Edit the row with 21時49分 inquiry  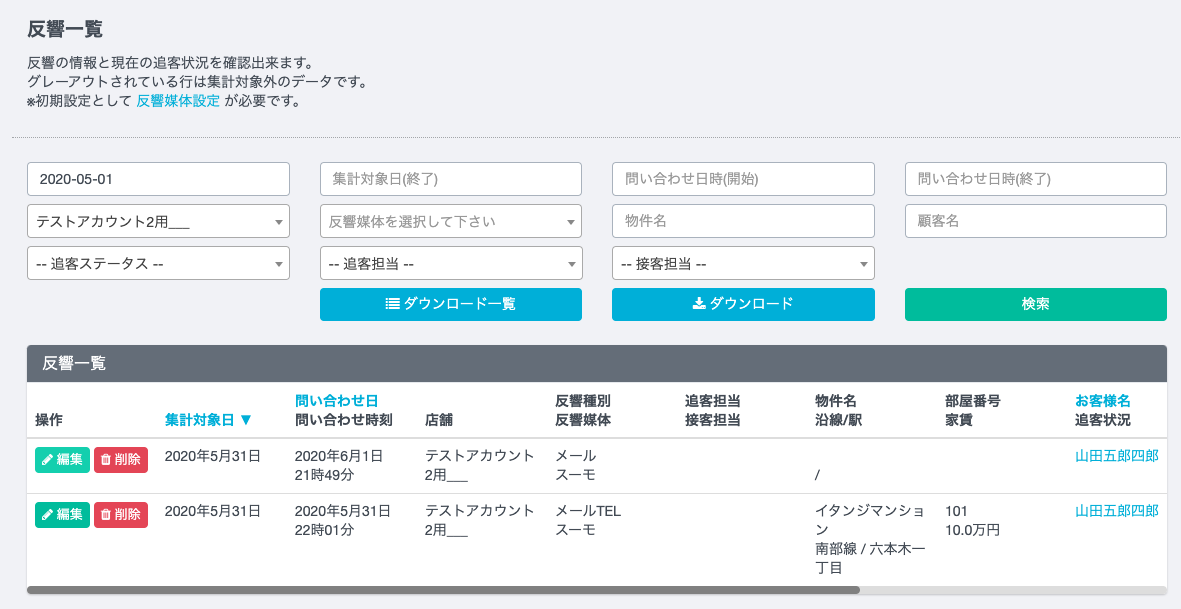[62, 460]
